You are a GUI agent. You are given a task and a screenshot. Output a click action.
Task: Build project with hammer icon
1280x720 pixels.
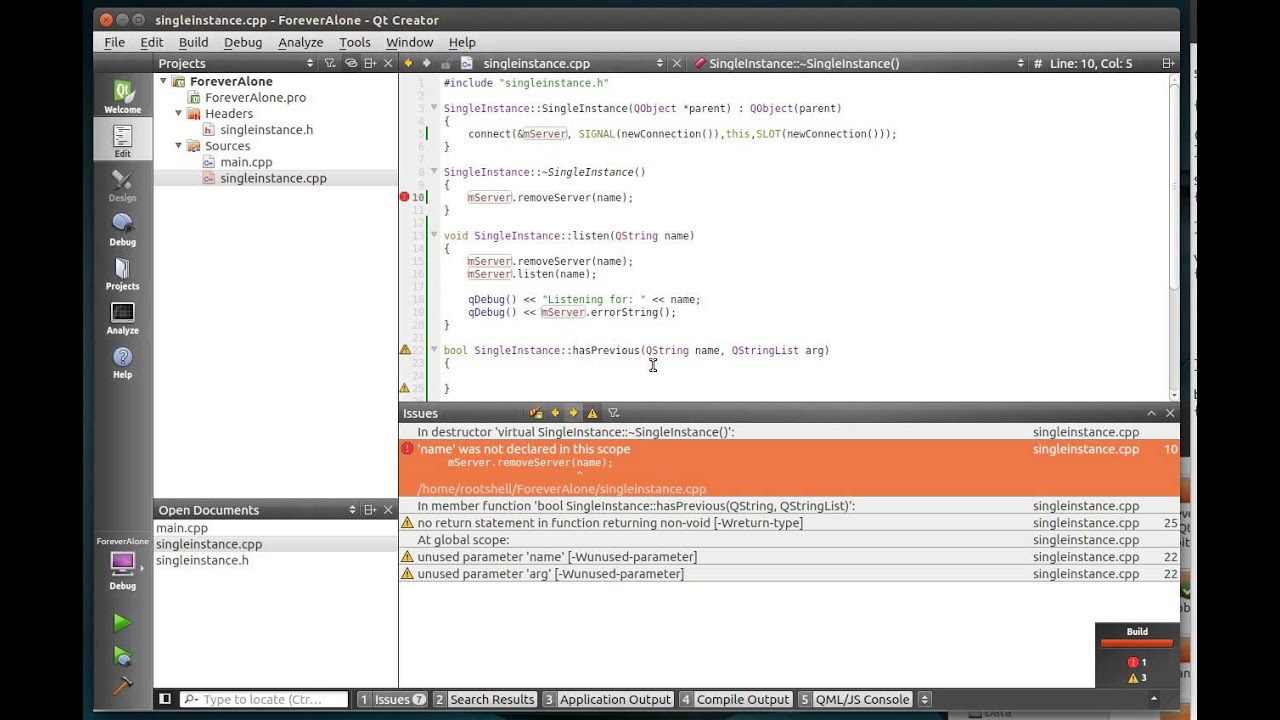click(122, 686)
